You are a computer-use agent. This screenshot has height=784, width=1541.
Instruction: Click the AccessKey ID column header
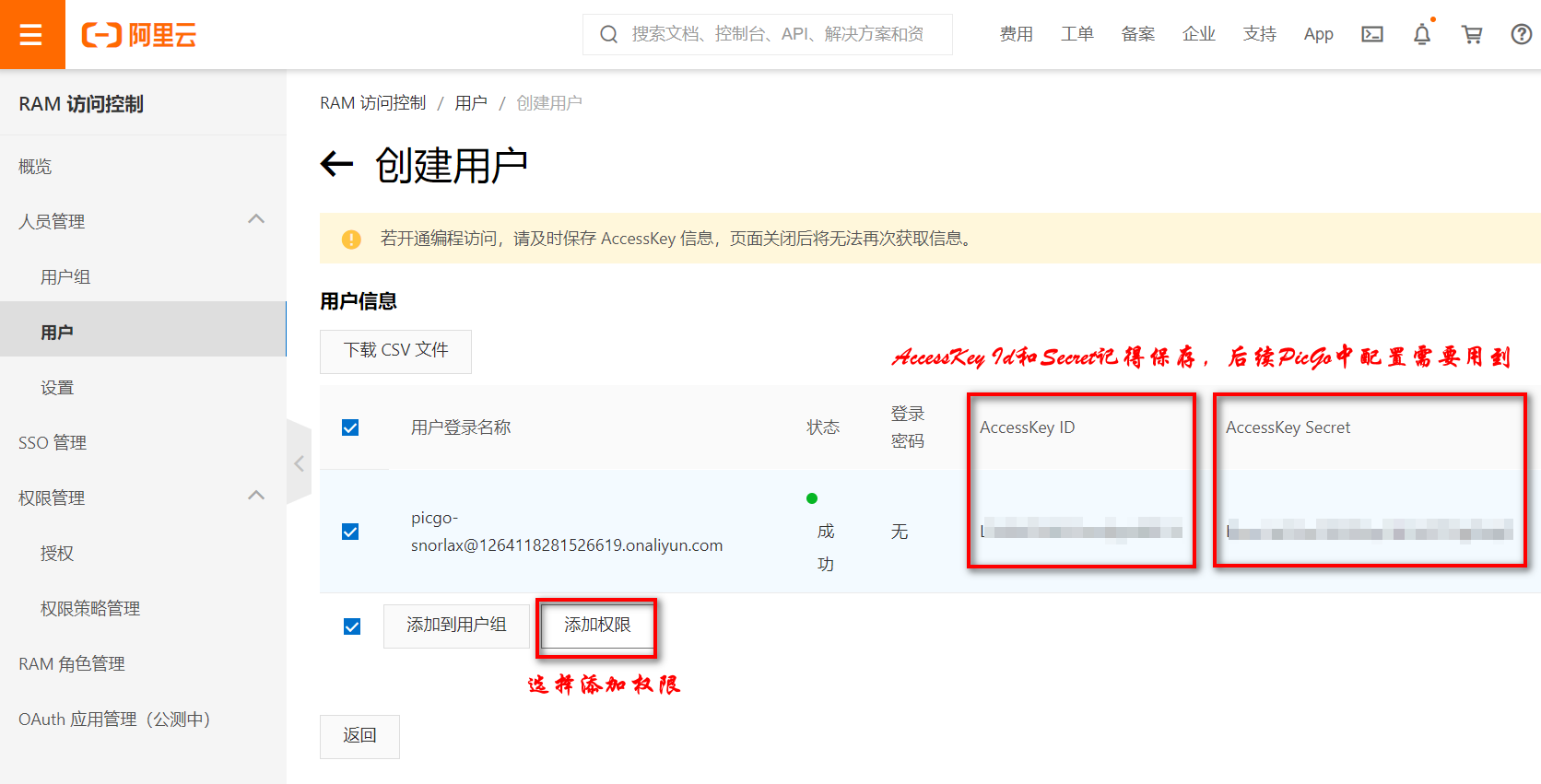pyautogui.click(x=1027, y=427)
